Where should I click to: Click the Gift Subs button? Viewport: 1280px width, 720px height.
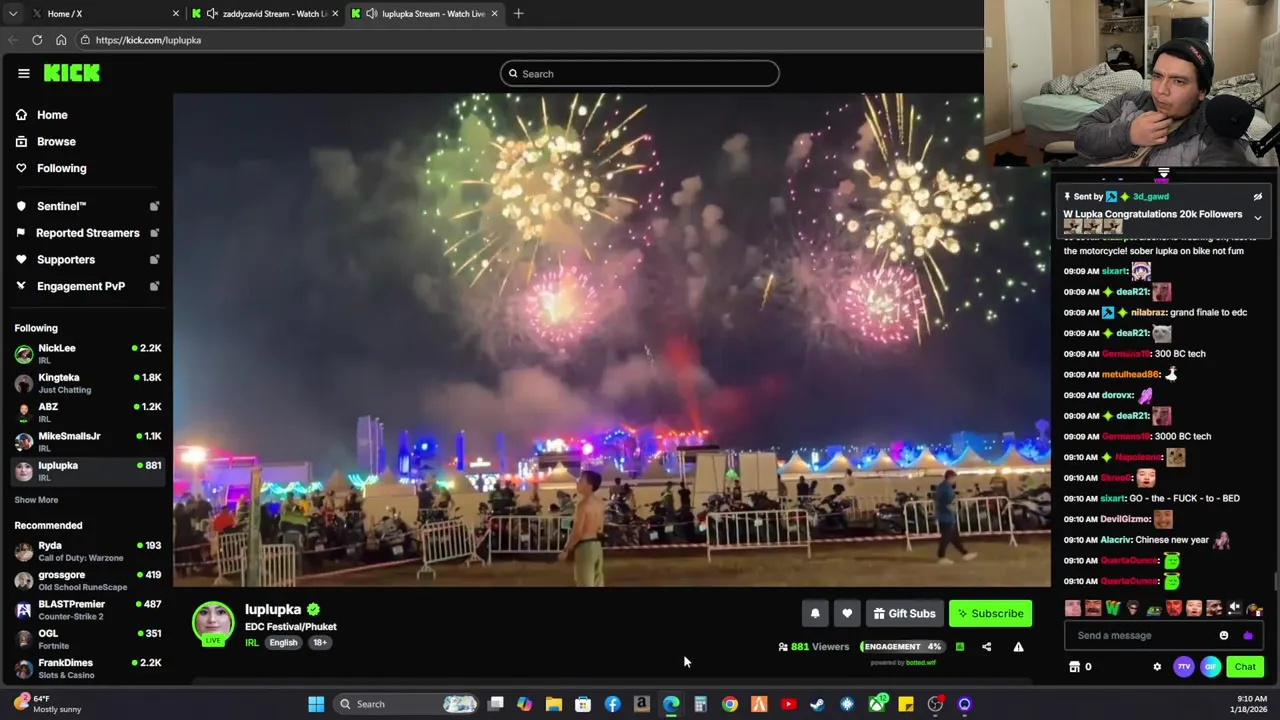point(904,614)
